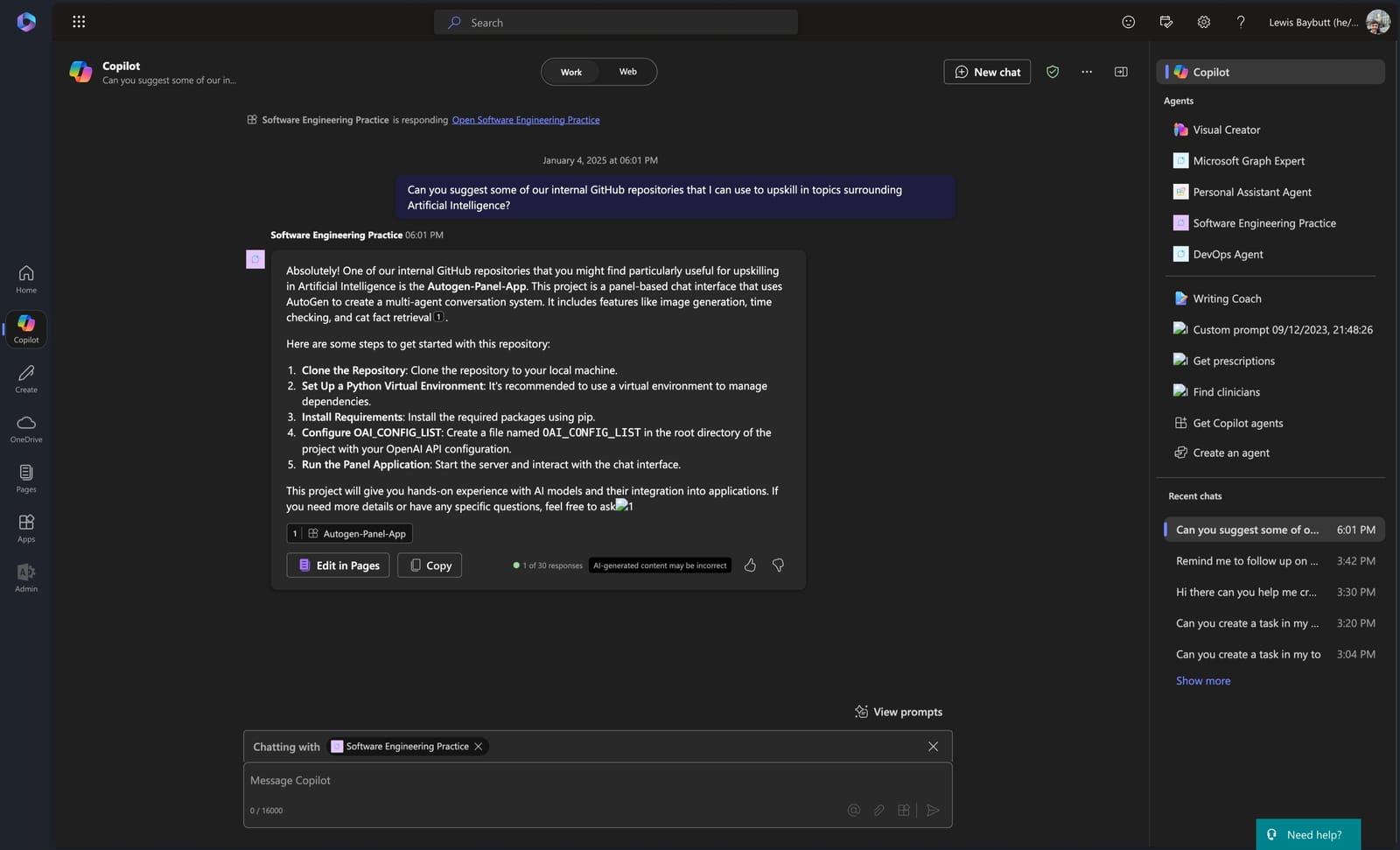Image resolution: width=1400 pixels, height=850 pixels.
Task: Open the agents picker icon in composer
Action: click(904, 810)
